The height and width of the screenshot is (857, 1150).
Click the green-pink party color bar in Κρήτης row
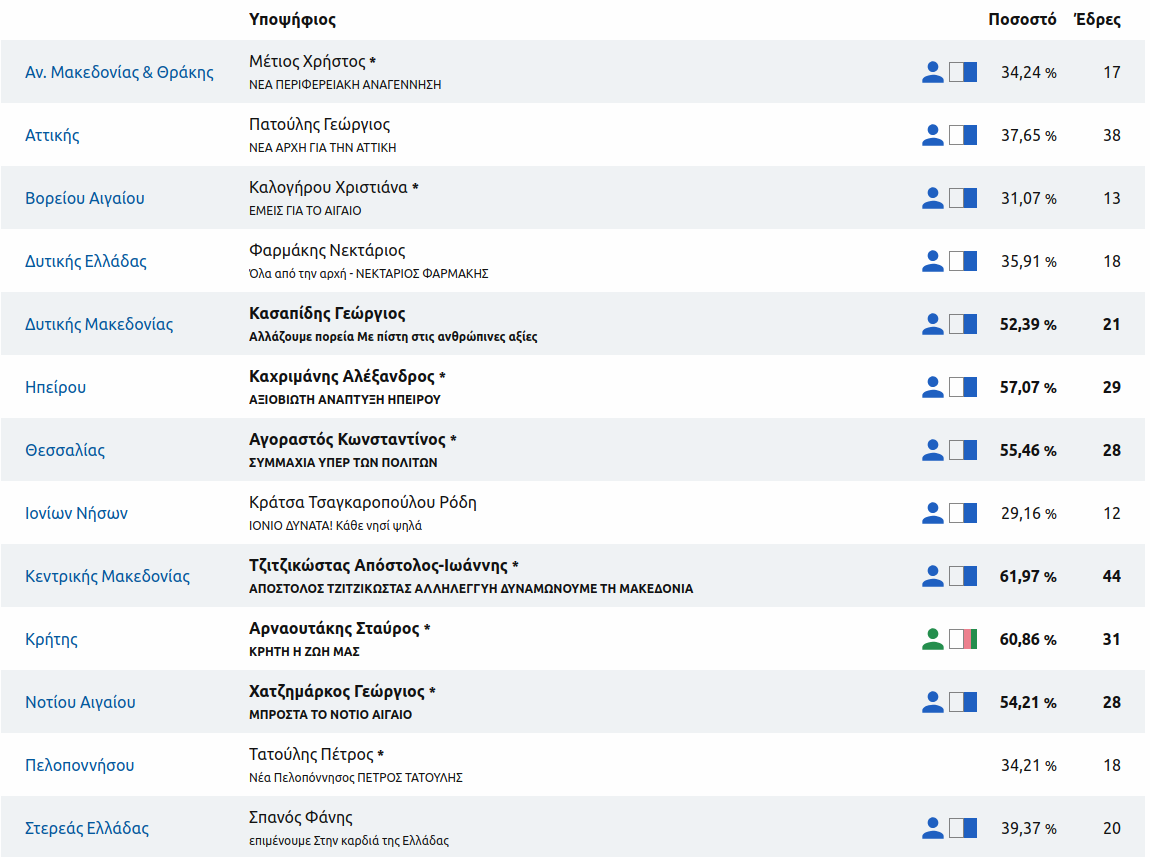point(963,639)
